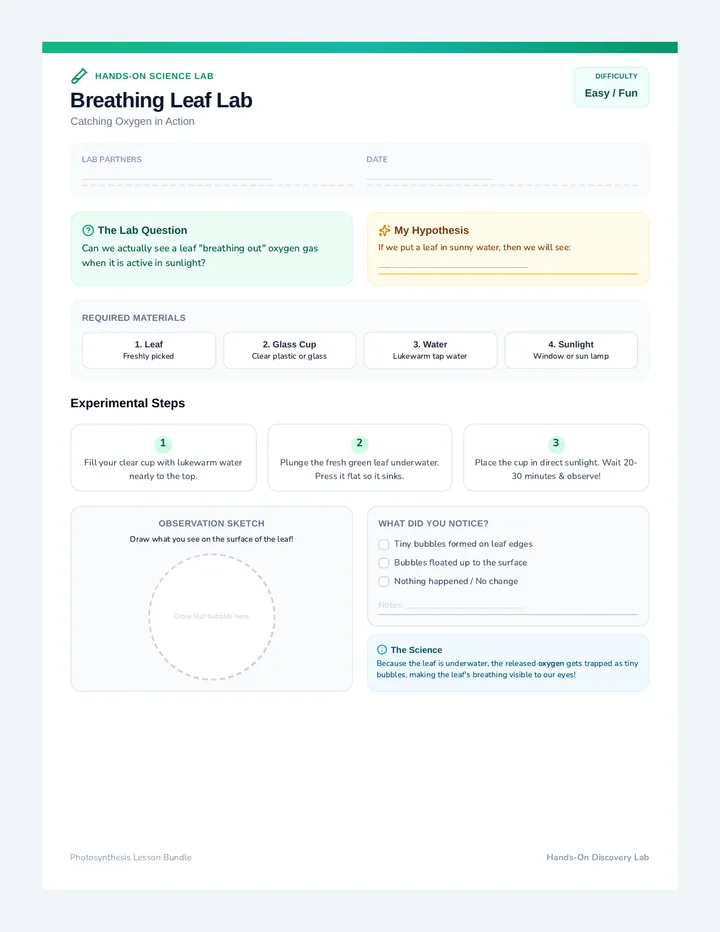Click the 'Photosynthesis Lesson Bundle' footer text

(x=131, y=857)
